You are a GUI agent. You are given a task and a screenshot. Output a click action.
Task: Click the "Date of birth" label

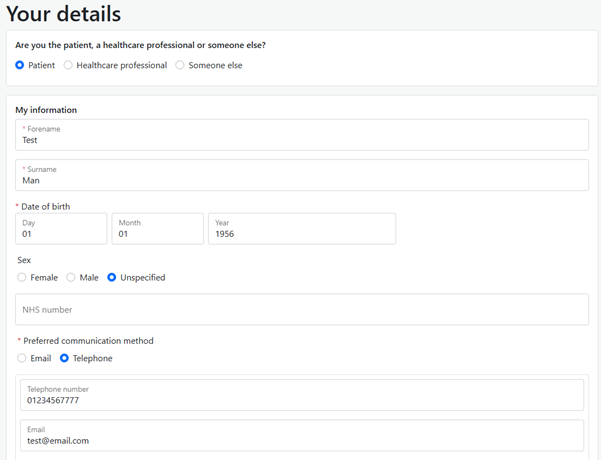[46, 207]
